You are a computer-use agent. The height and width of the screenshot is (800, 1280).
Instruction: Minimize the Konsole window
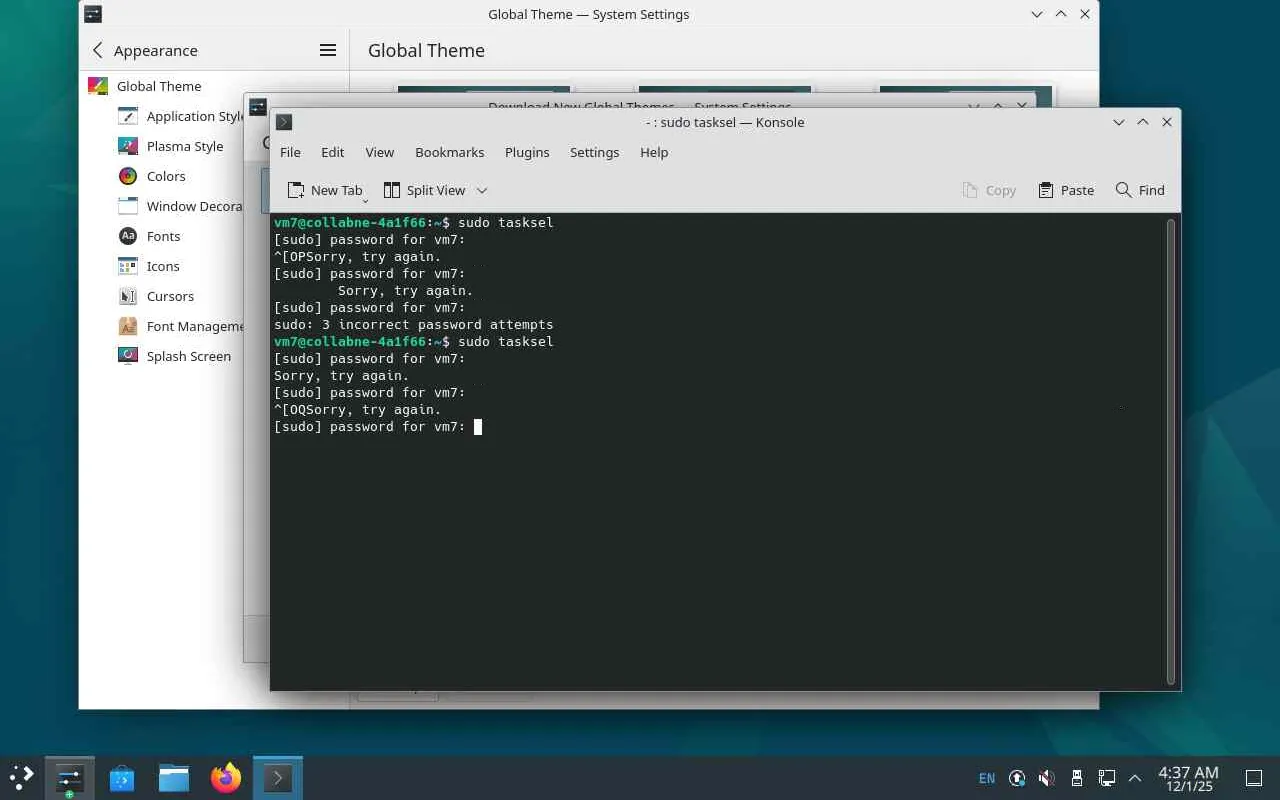[1119, 122]
